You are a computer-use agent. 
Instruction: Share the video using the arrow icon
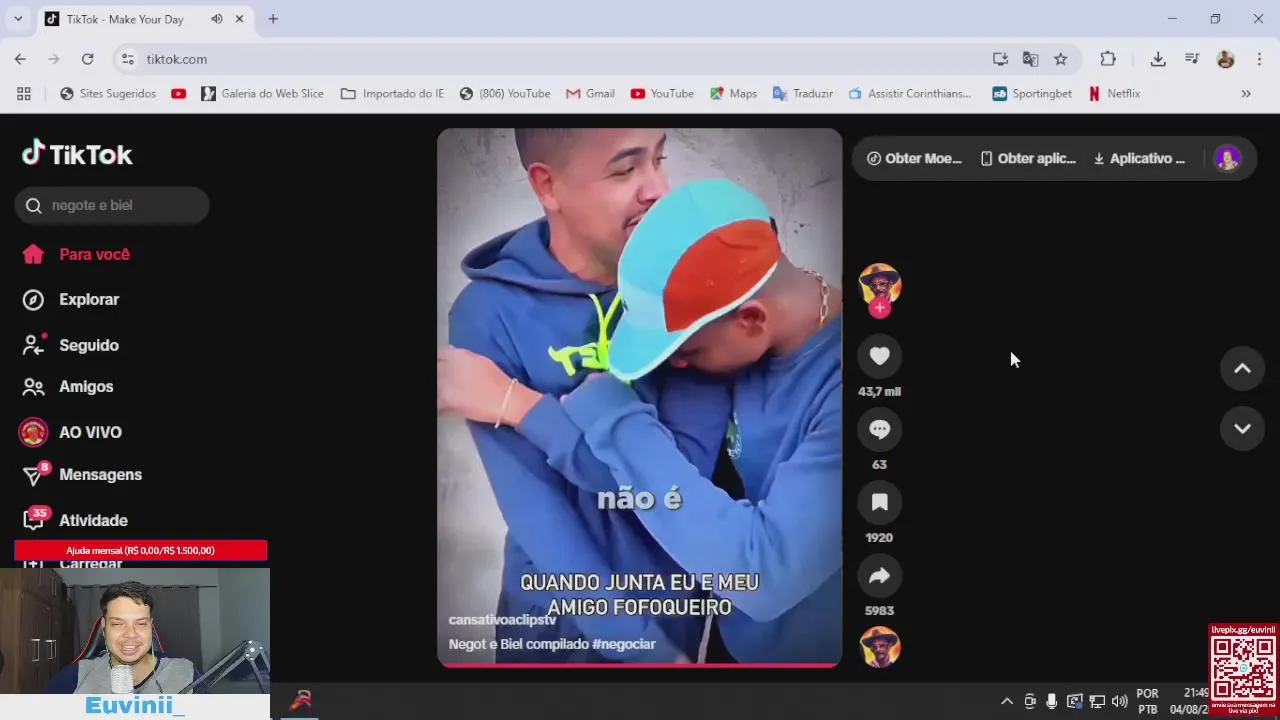pos(879,575)
